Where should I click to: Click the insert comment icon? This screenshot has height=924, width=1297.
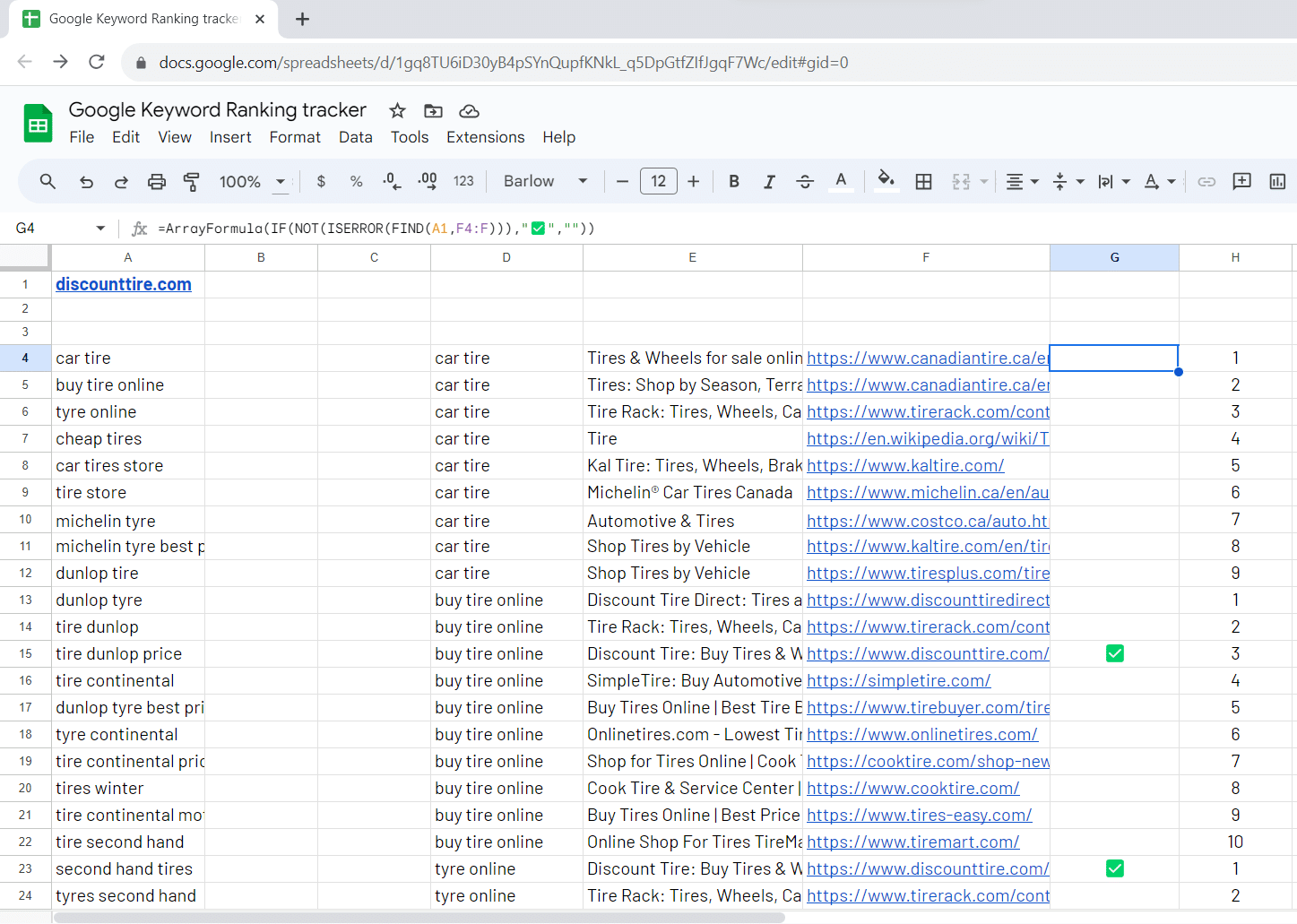tap(1241, 182)
